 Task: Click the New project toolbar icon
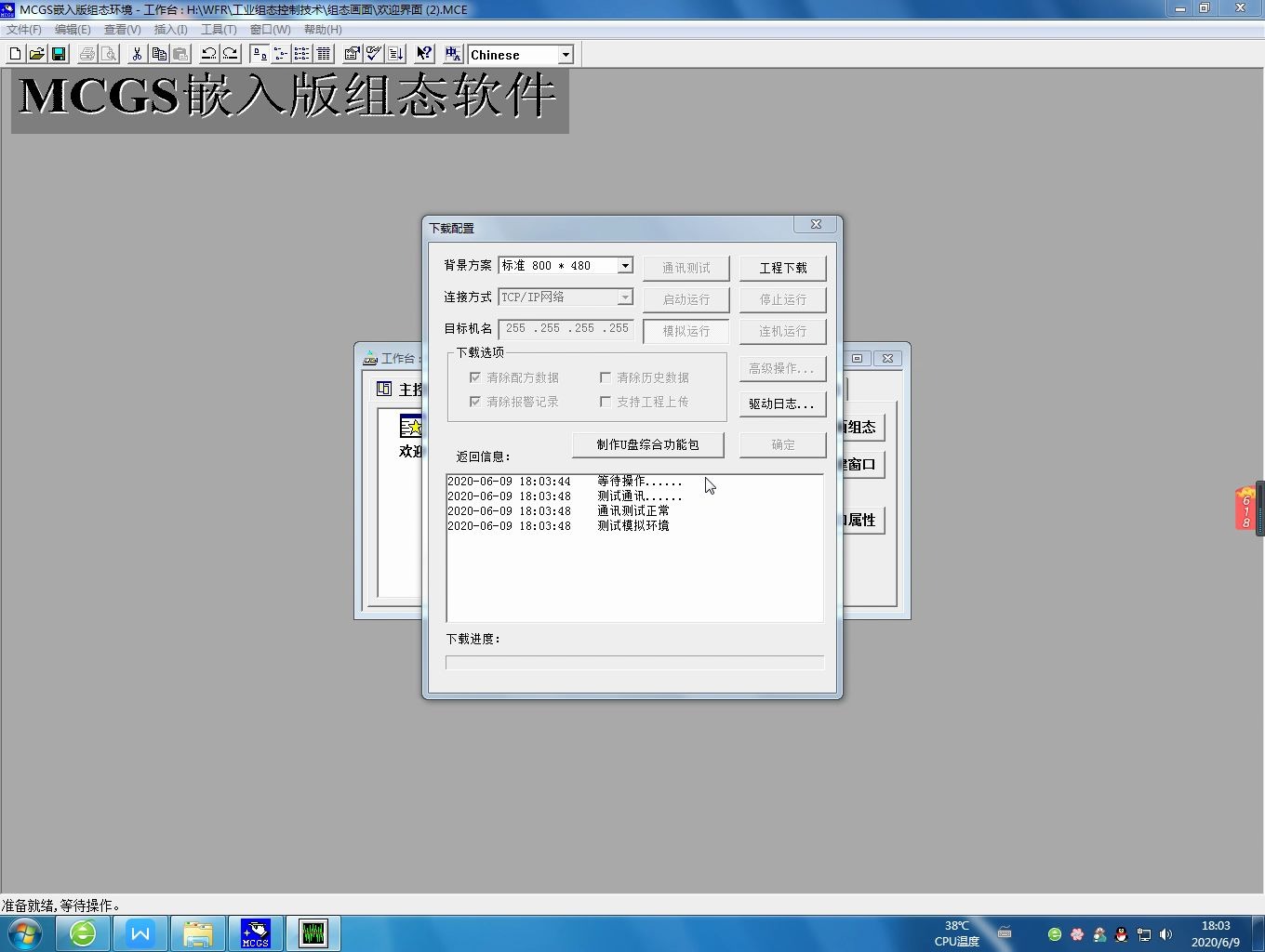15,54
